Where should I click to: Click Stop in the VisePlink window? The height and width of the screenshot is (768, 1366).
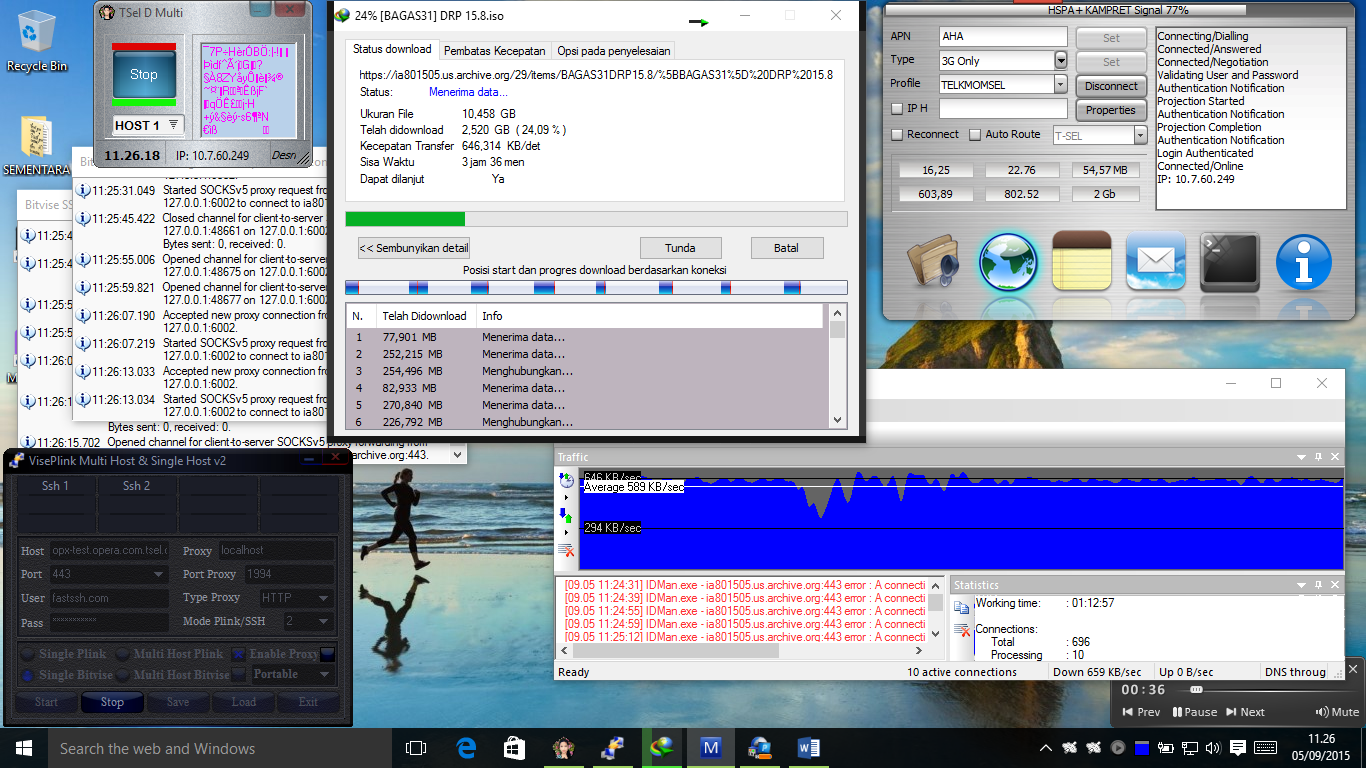click(112, 702)
